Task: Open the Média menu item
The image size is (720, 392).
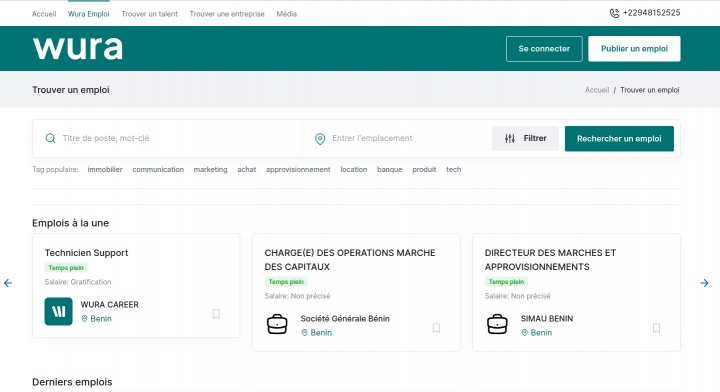Action: pyautogui.click(x=287, y=14)
